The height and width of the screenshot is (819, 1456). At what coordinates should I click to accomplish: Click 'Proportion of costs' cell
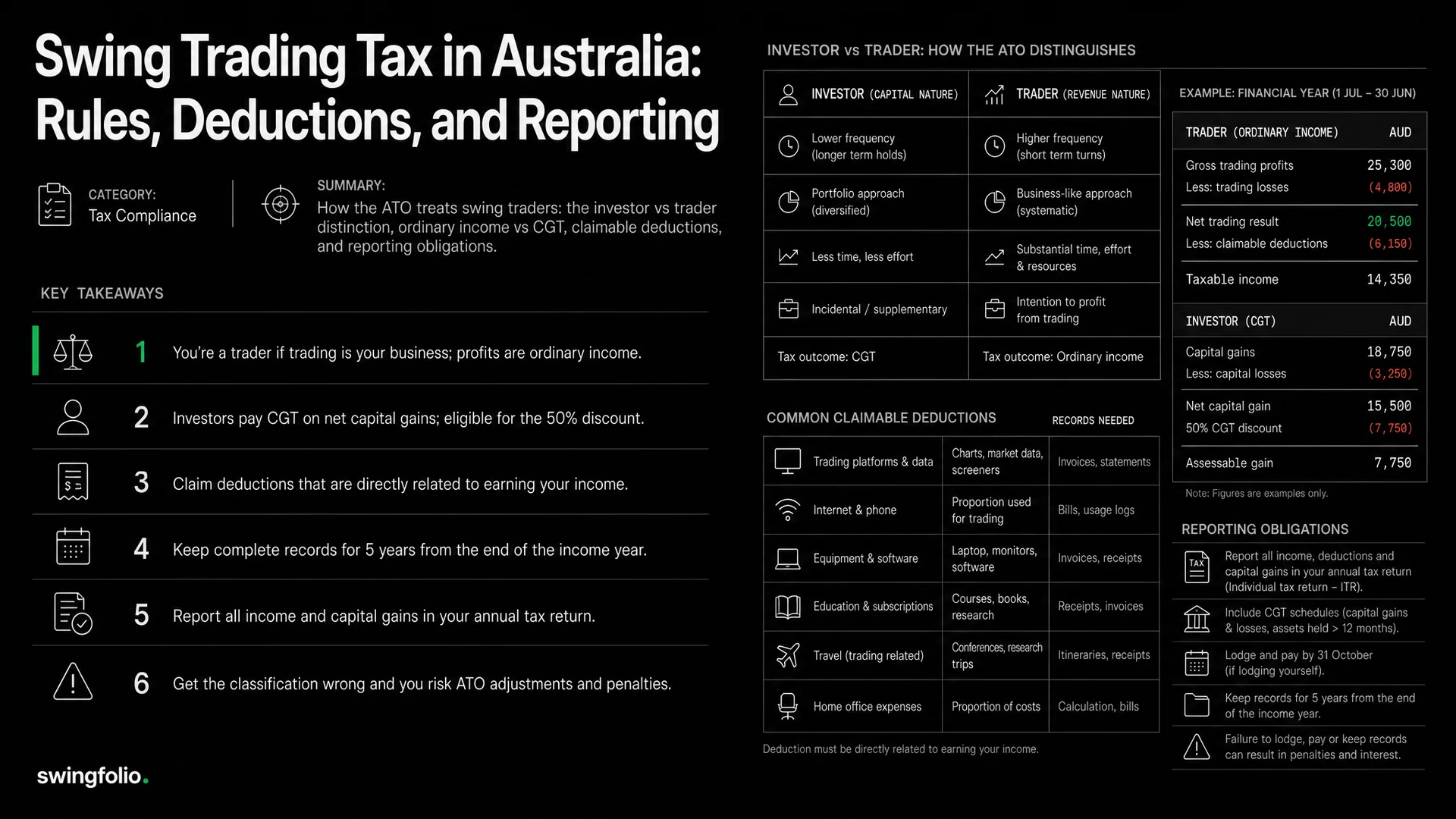(x=996, y=706)
